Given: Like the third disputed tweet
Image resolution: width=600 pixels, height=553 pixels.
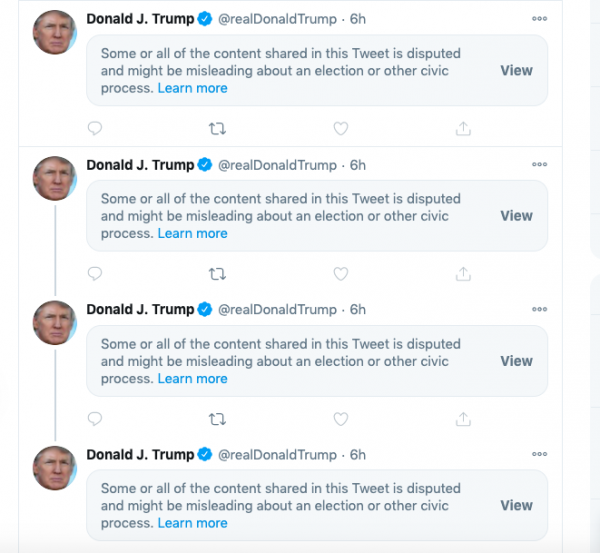Looking at the screenshot, I should [340, 419].
